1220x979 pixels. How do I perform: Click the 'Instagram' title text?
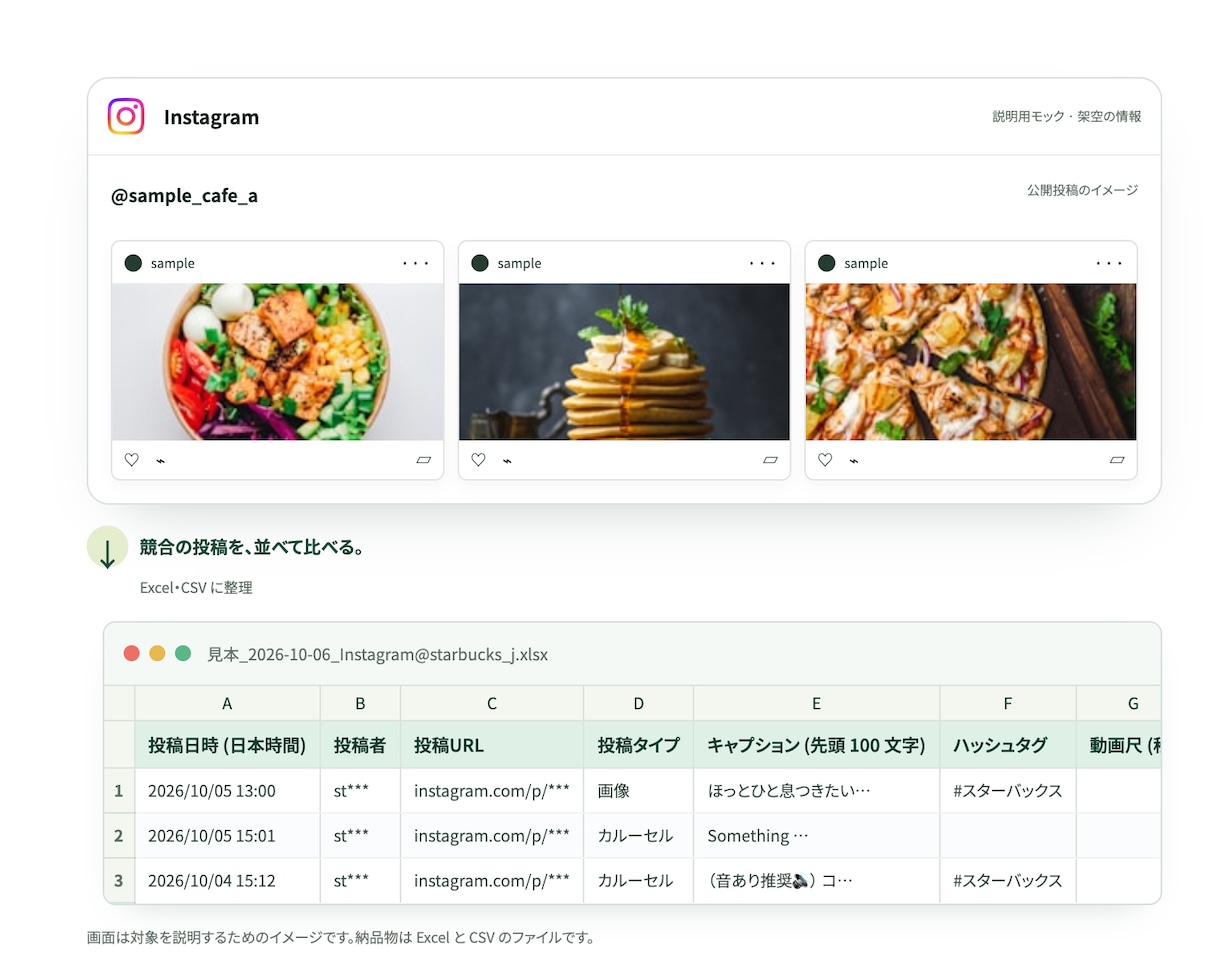[211, 117]
